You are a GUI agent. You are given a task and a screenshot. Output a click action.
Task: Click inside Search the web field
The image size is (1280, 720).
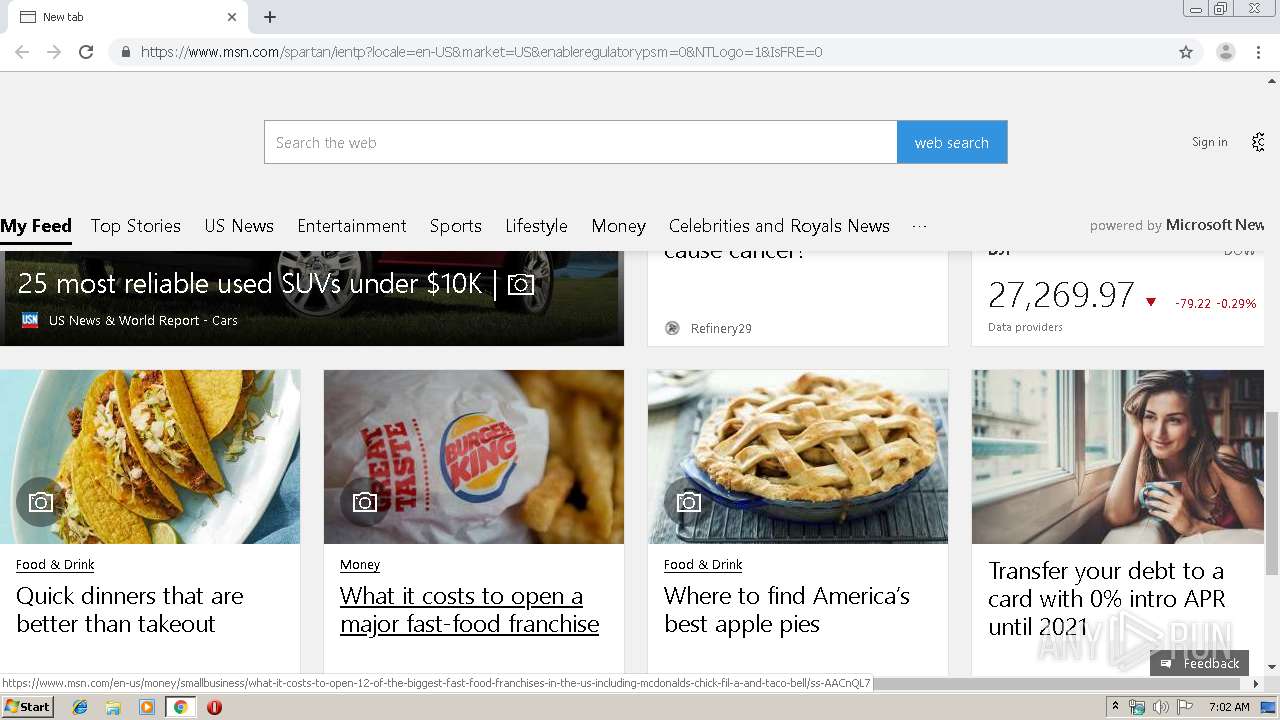tap(581, 142)
